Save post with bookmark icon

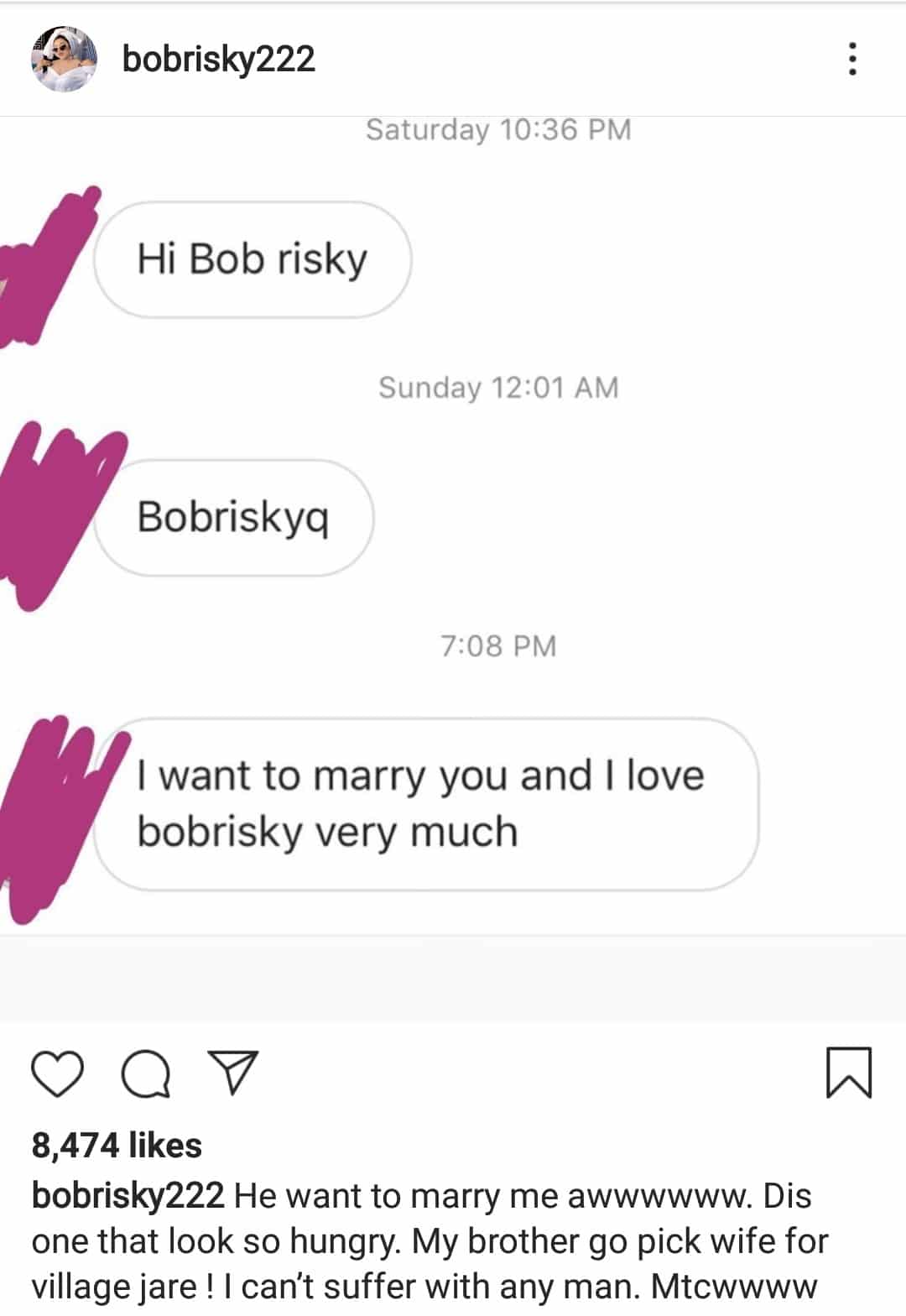click(849, 1073)
